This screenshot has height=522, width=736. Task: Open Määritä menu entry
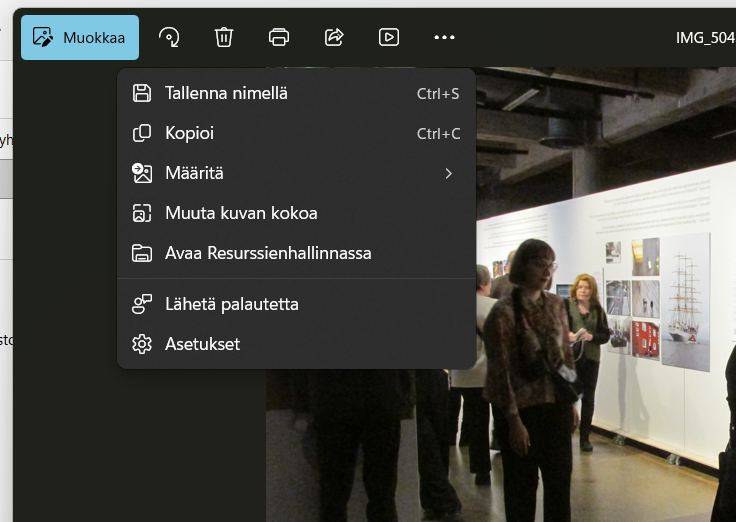tap(194, 173)
